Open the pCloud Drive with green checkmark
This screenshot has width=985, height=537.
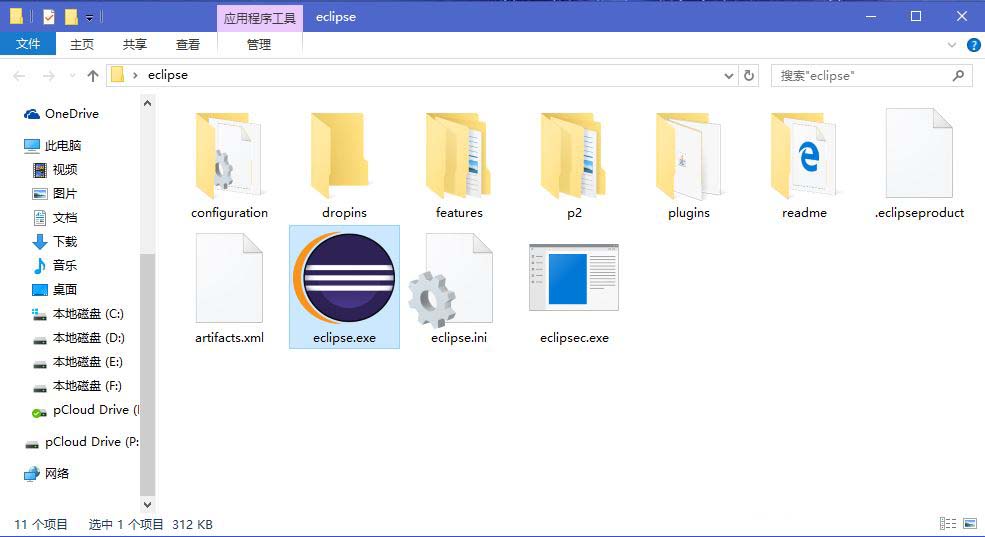coord(85,410)
